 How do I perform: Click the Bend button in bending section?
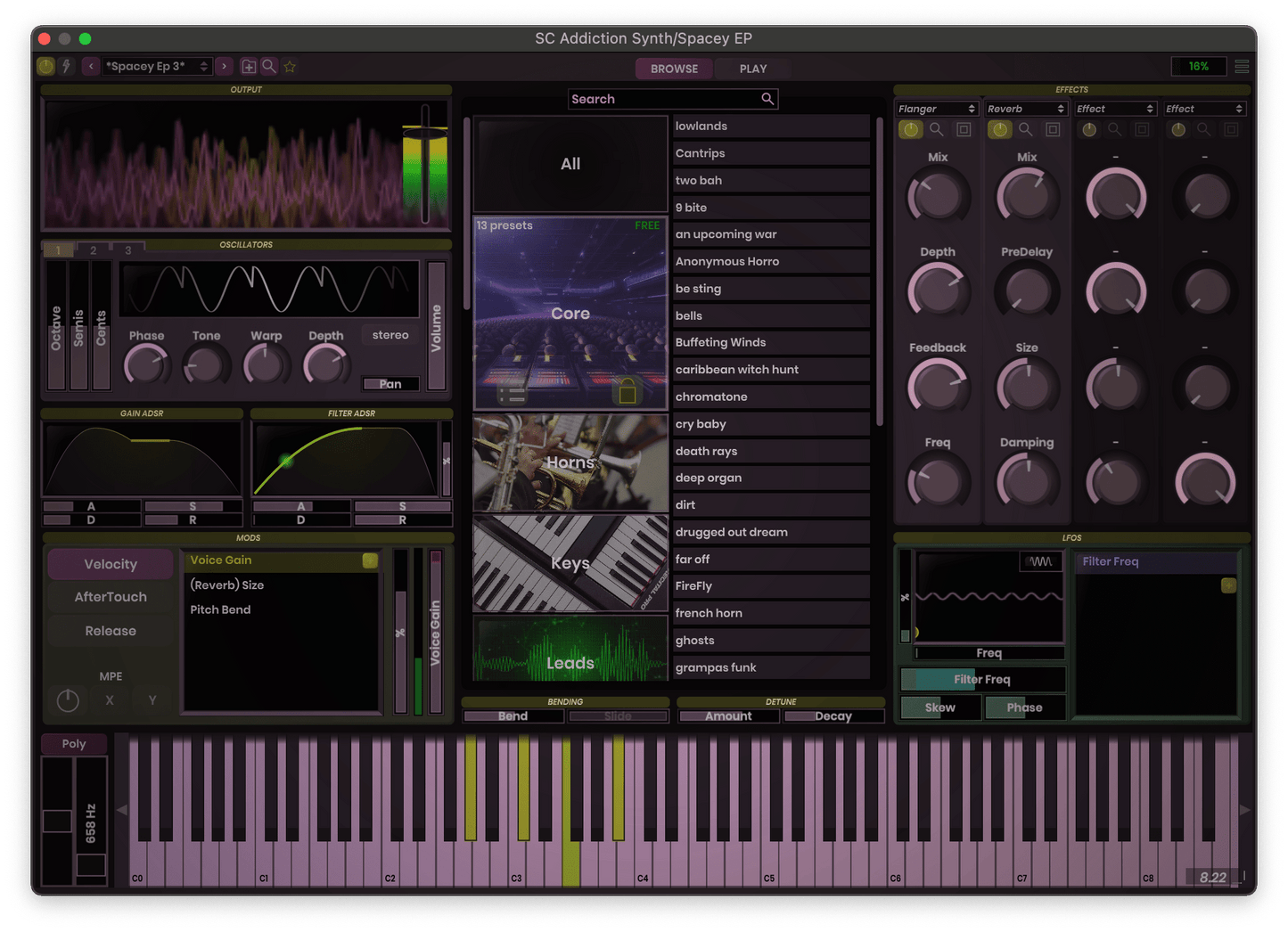coord(513,715)
